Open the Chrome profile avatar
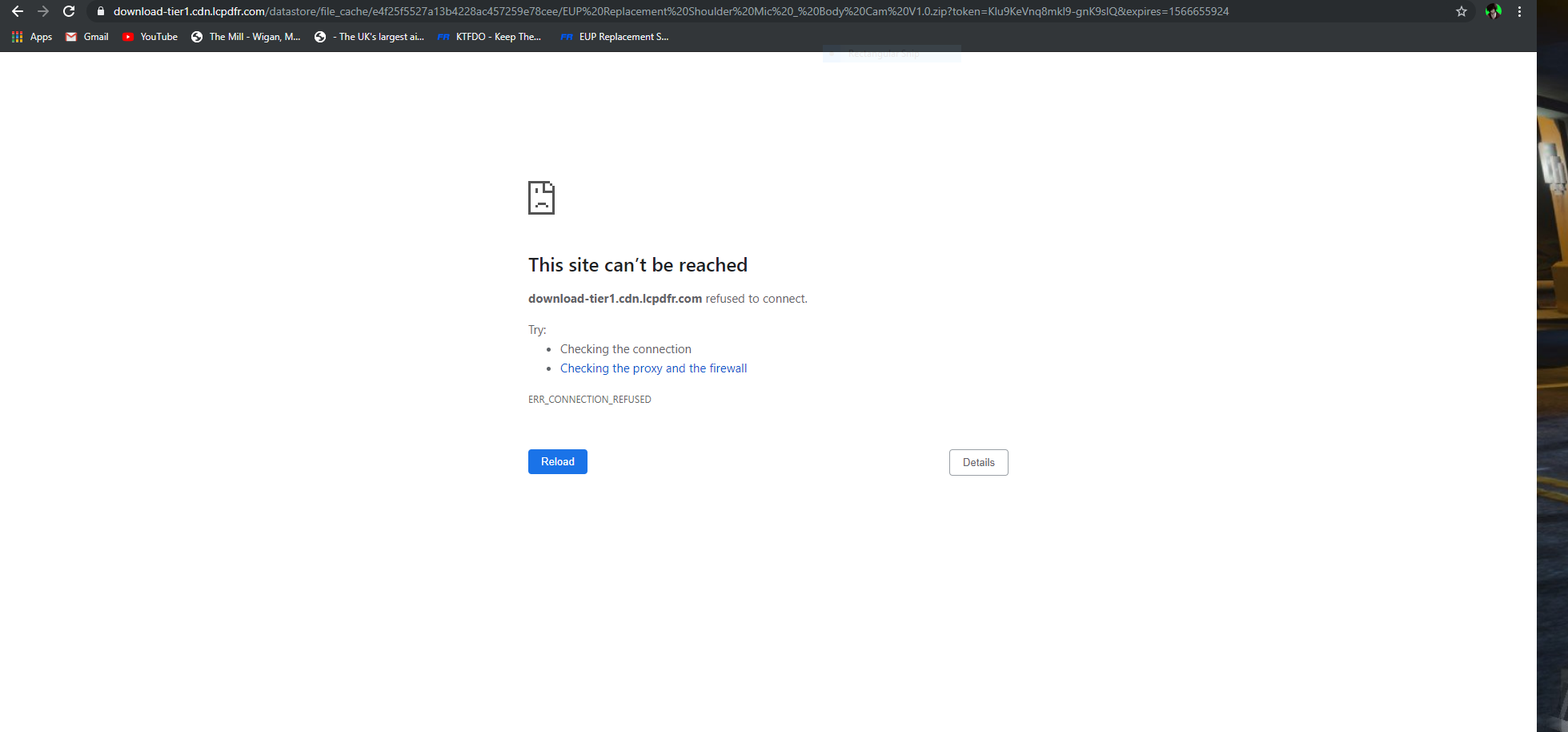The width and height of the screenshot is (1568, 732). pos(1493,11)
